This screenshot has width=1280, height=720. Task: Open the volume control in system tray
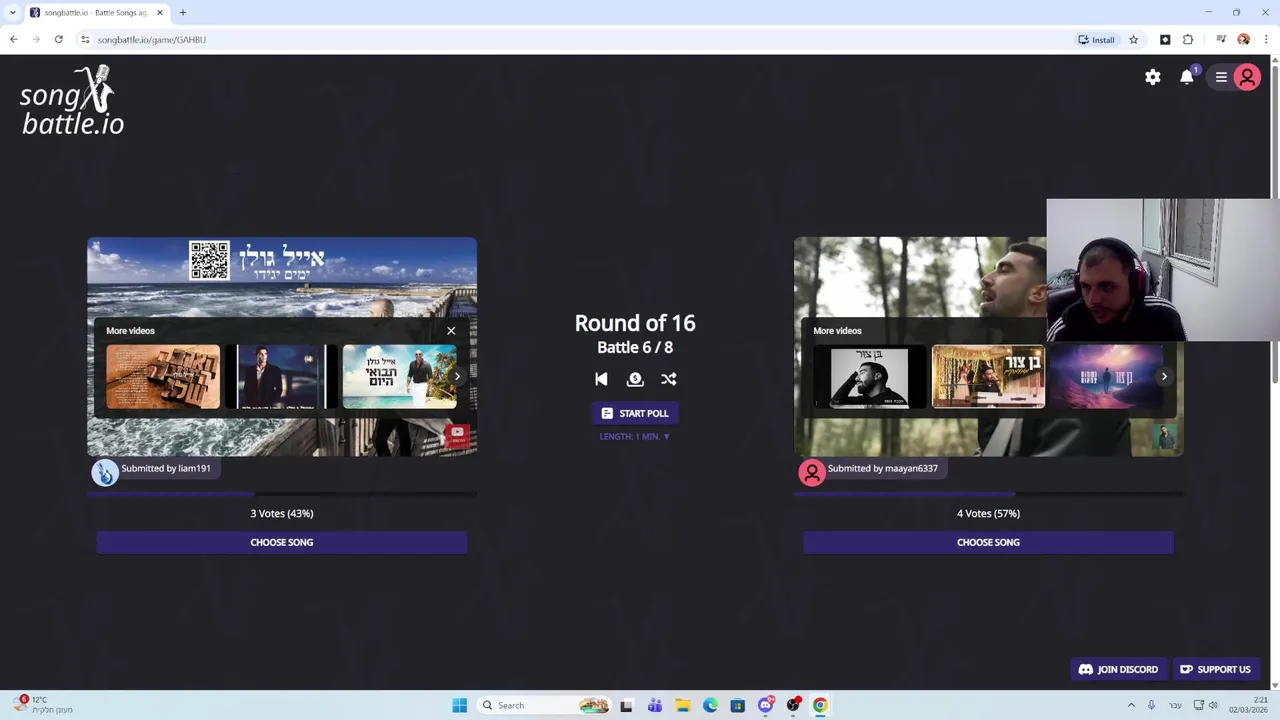click(1213, 705)
